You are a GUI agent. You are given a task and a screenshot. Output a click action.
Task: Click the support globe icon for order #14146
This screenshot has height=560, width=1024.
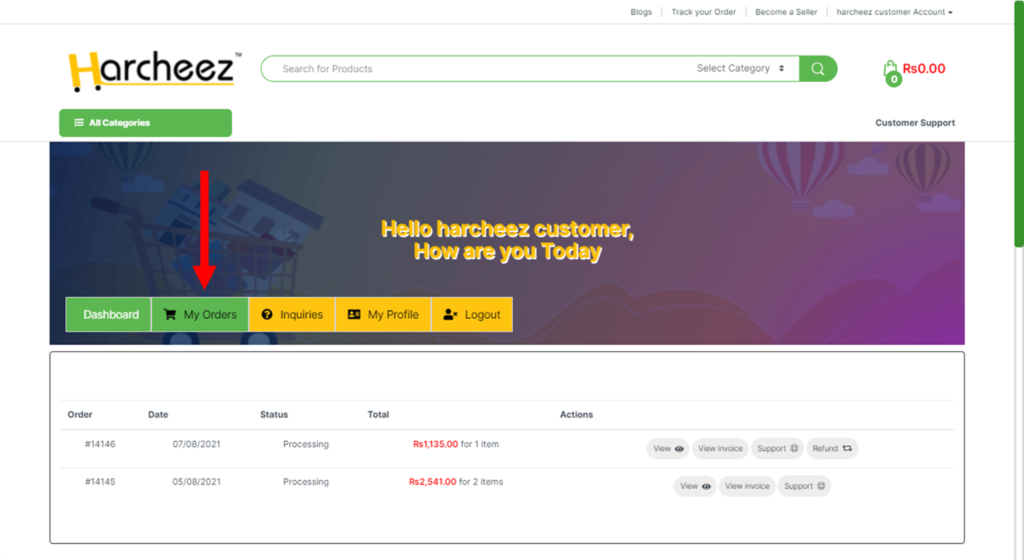794,448
